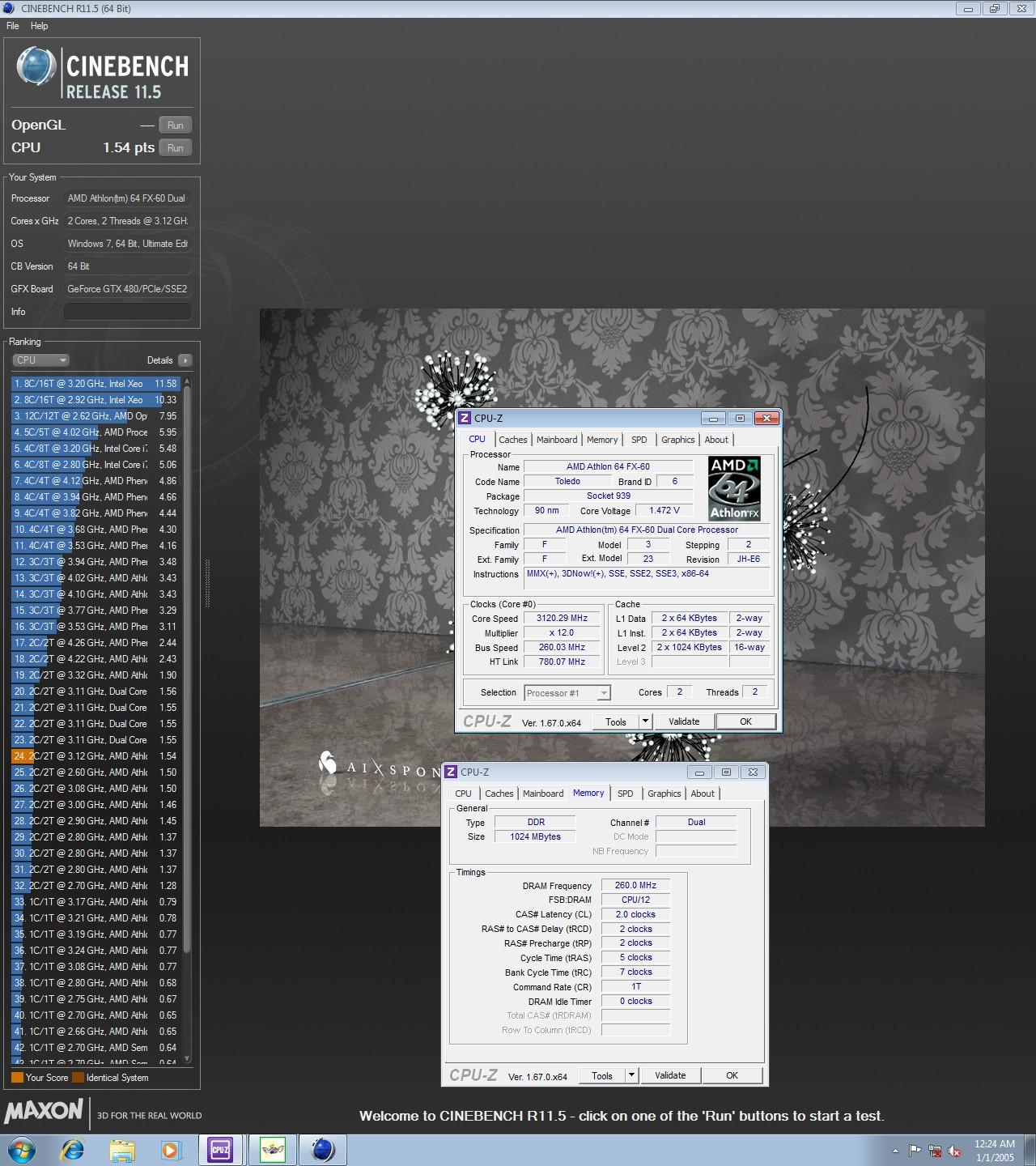
Task: Switch to Graphics tab in lower CPU-Z window
Action: pyautogui.click(x=664, y=794)
